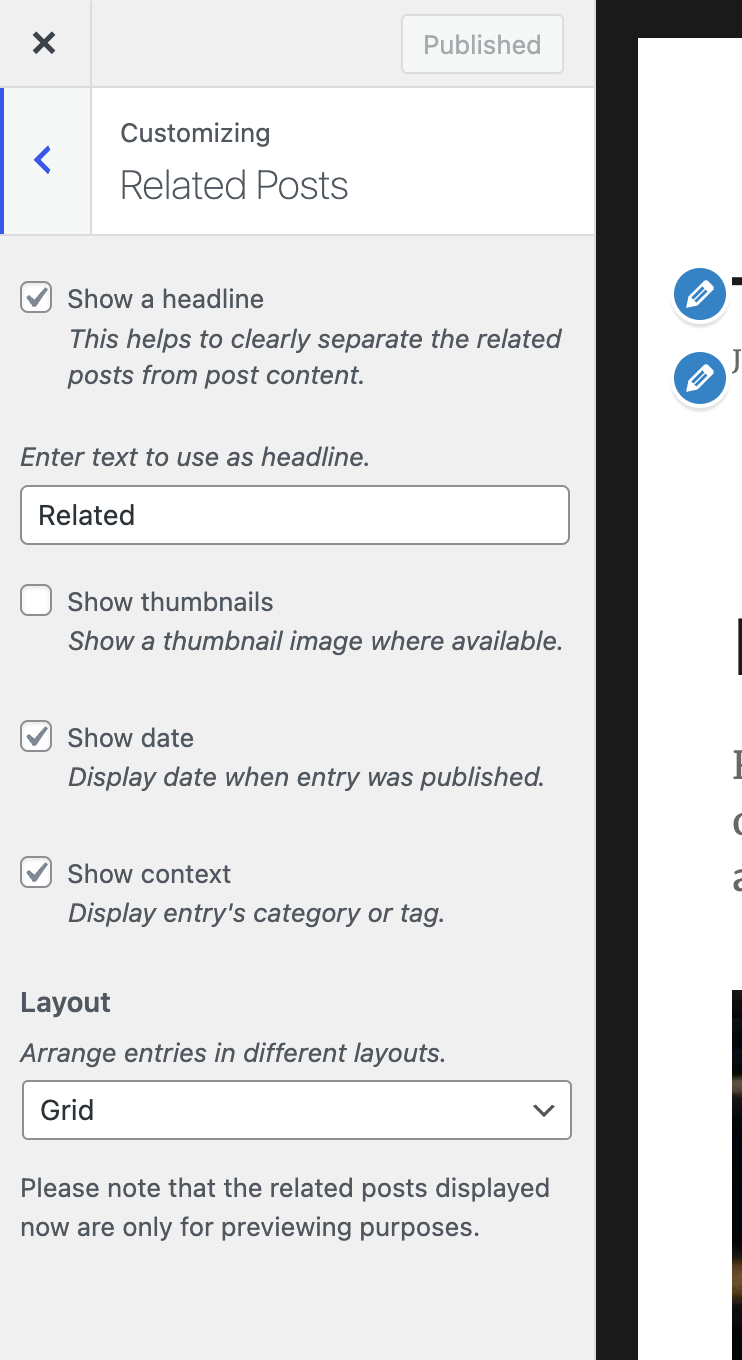Click the lower blue pencil edit shortcut
This screenshot has height=1360, width=742.
(x=700, y=378)
